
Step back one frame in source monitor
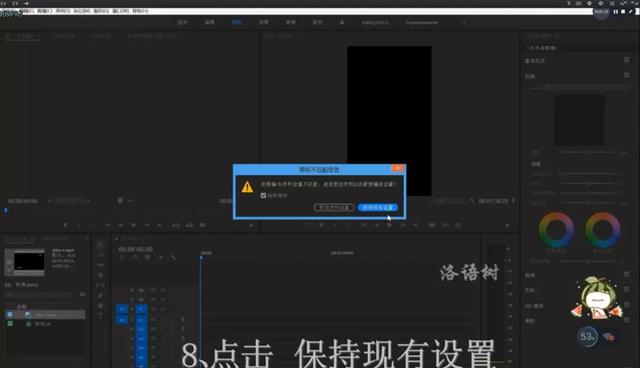point(121,225)
